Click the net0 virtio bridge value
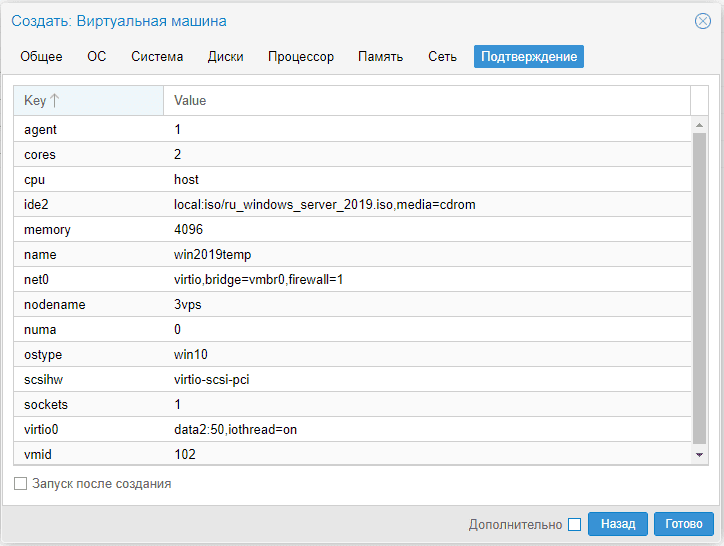Viewport: 724px width, 546px height. (259, 279)
